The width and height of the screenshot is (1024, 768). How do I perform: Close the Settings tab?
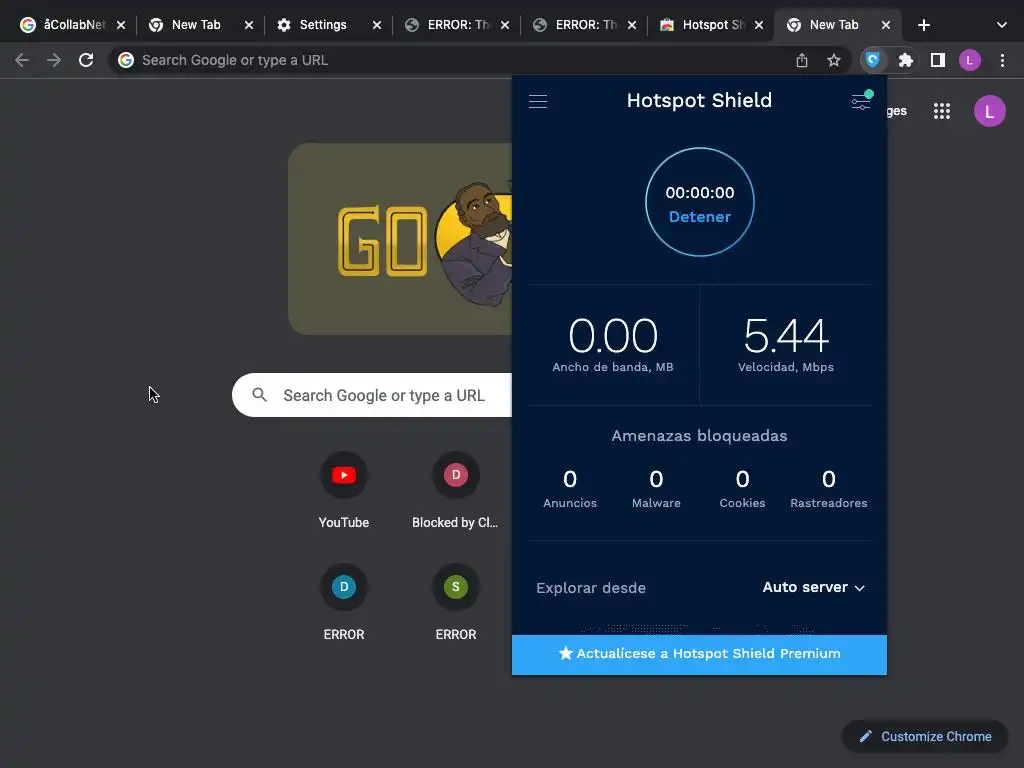tap(377, 25)
